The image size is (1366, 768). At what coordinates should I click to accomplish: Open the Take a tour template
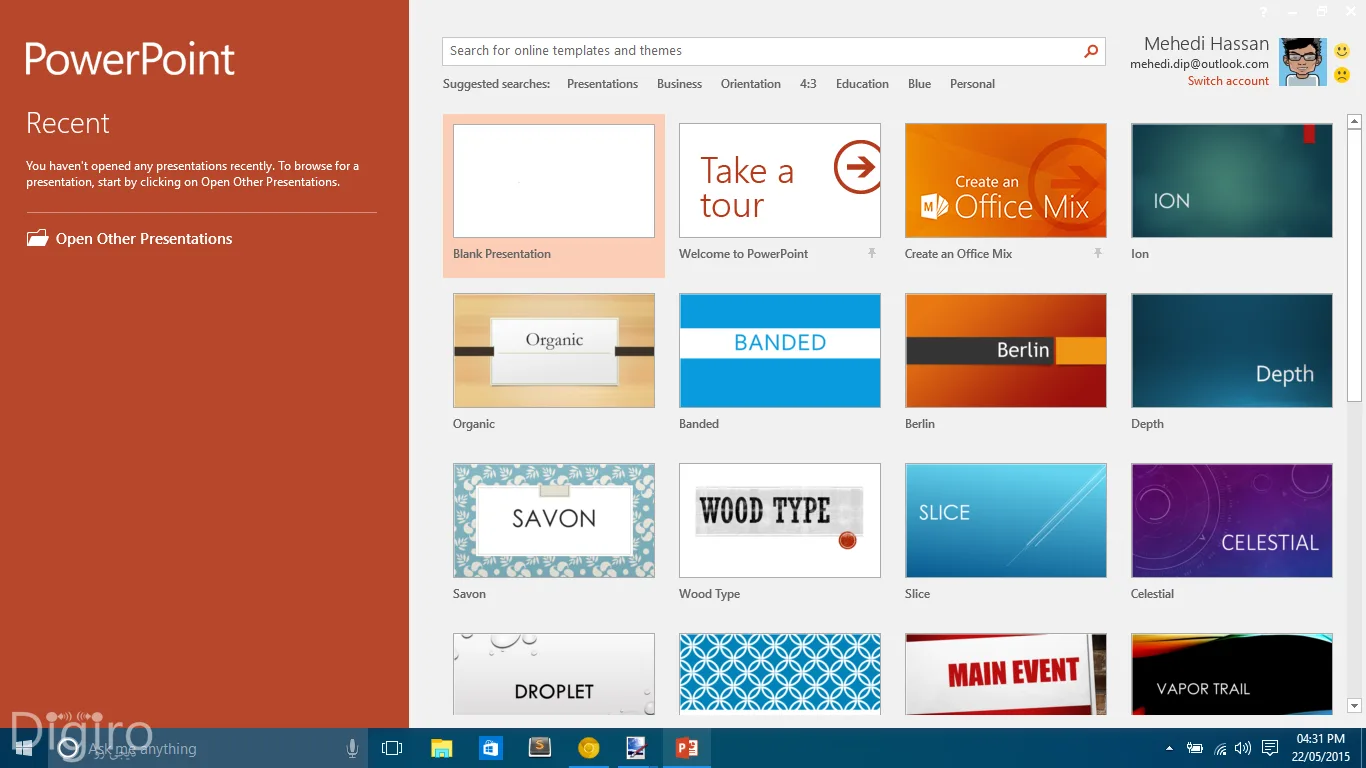(780, 181)
